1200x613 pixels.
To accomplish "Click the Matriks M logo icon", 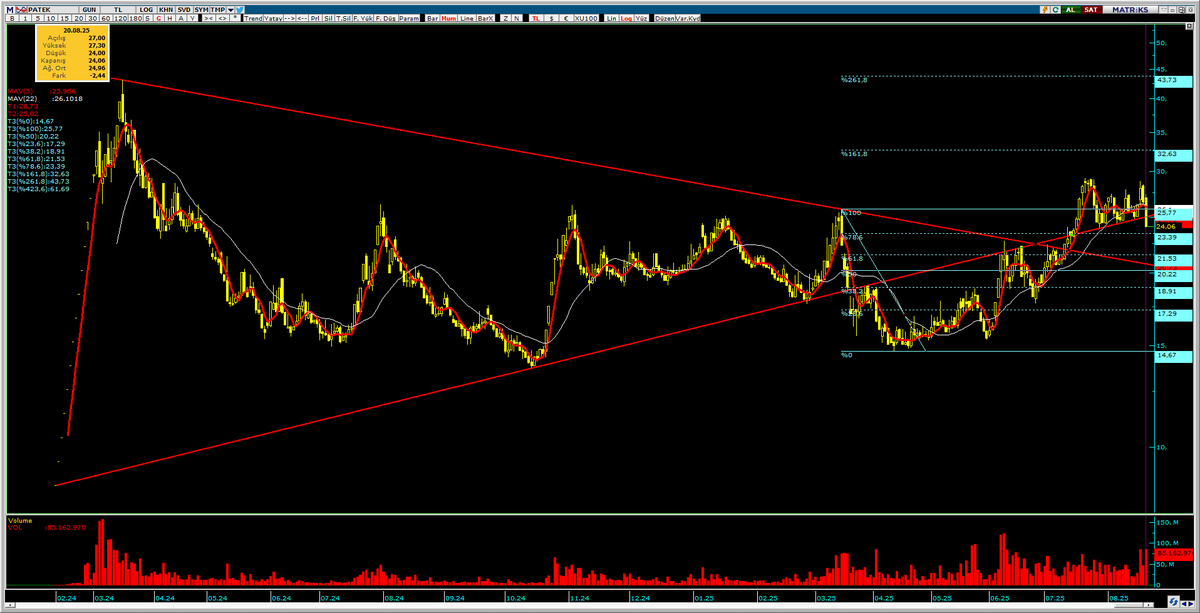I will 9,9.
